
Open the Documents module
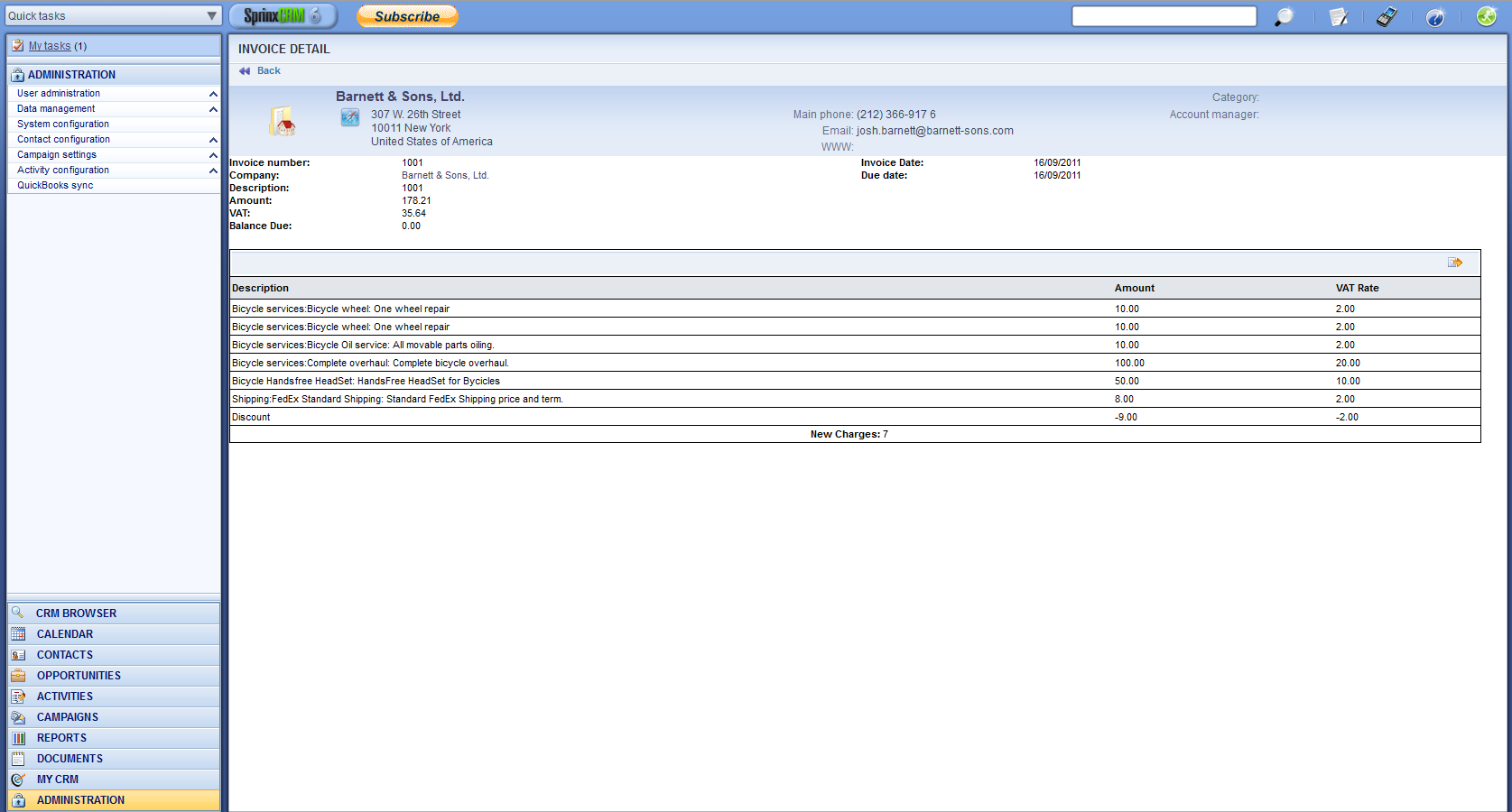pos(114,759)
